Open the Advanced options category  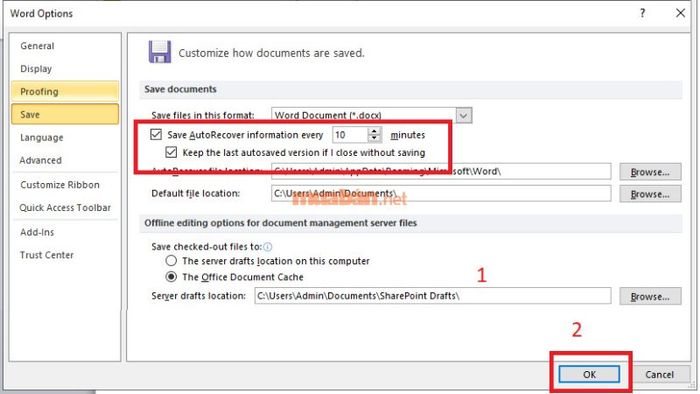[65, 160]
